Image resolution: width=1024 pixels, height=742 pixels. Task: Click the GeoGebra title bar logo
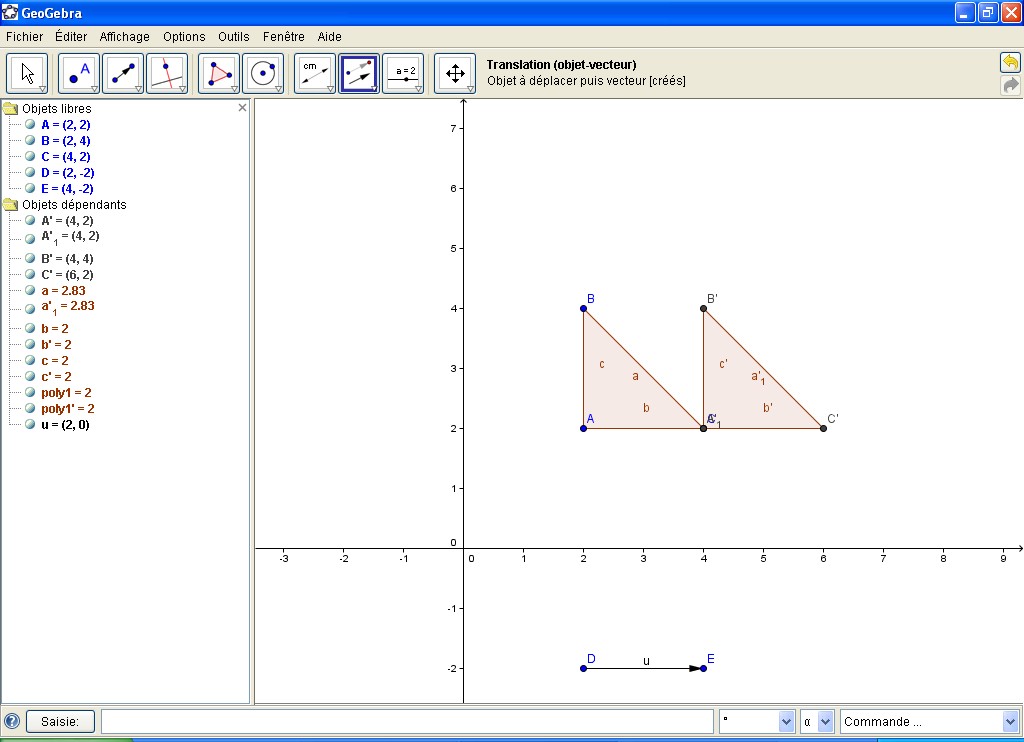tap(10, 12)
